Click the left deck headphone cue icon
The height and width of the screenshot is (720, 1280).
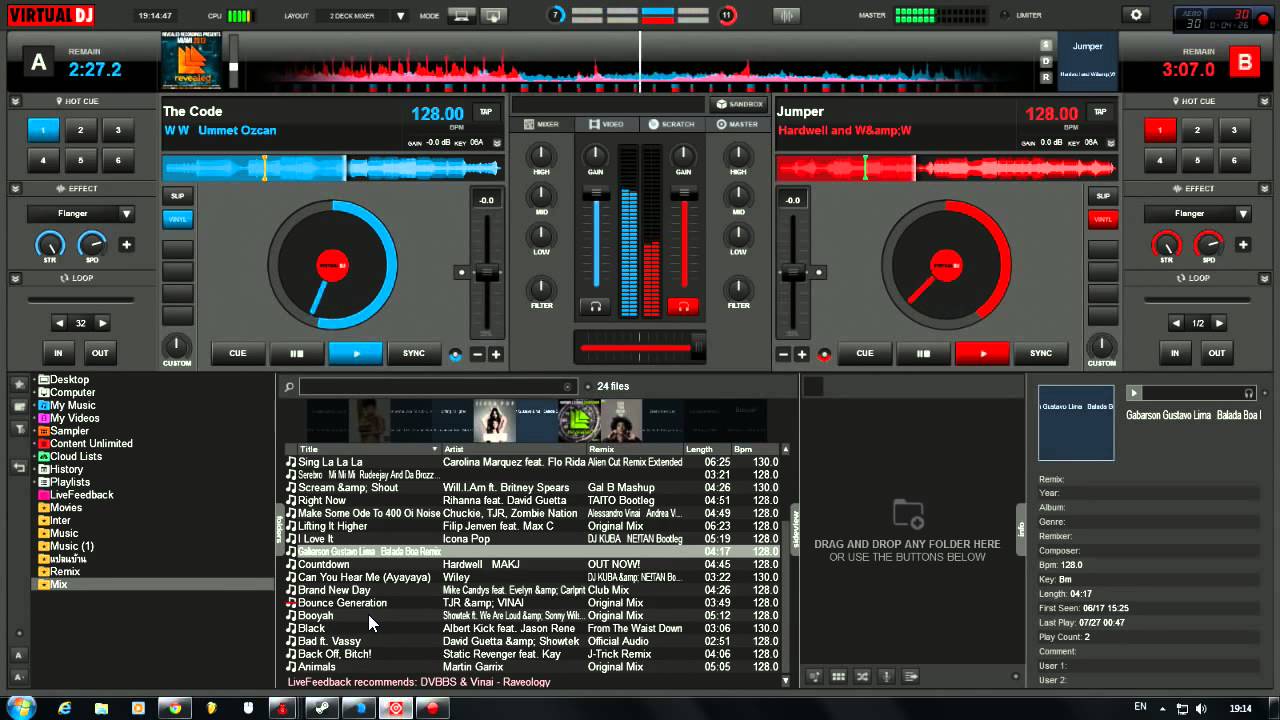[596, 306]
